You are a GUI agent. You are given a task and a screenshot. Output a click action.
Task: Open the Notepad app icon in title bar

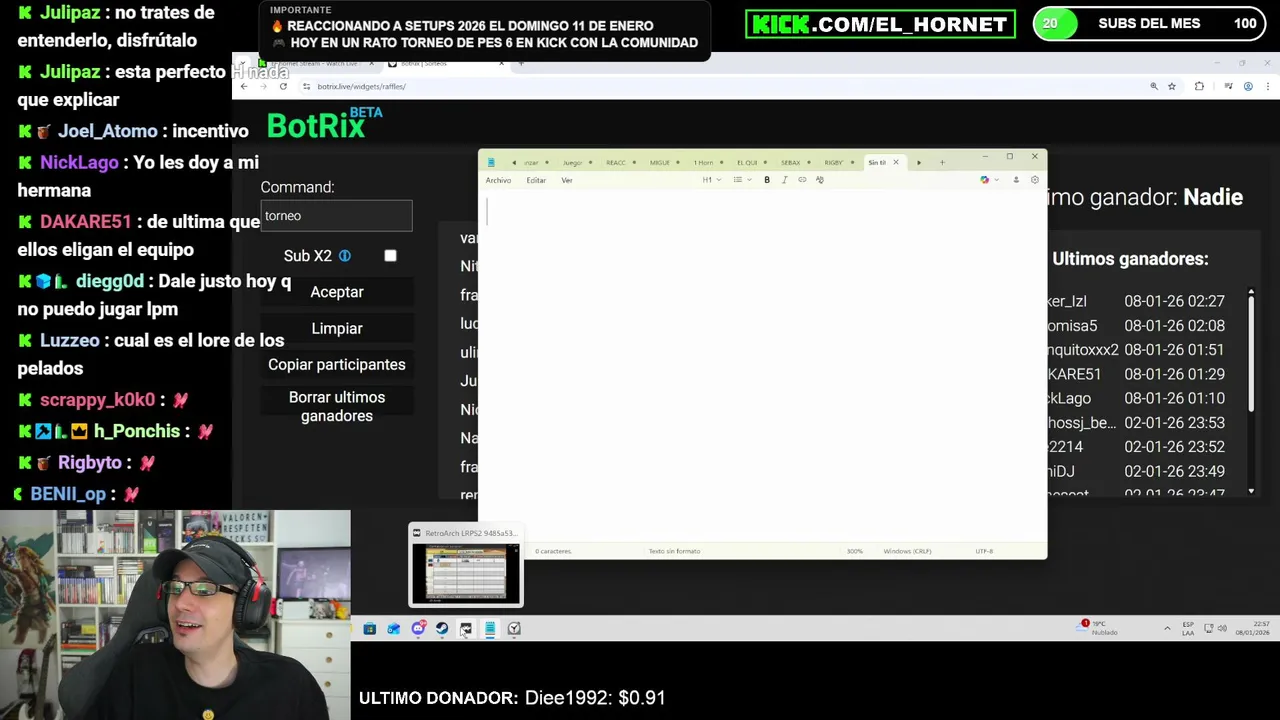491,162
